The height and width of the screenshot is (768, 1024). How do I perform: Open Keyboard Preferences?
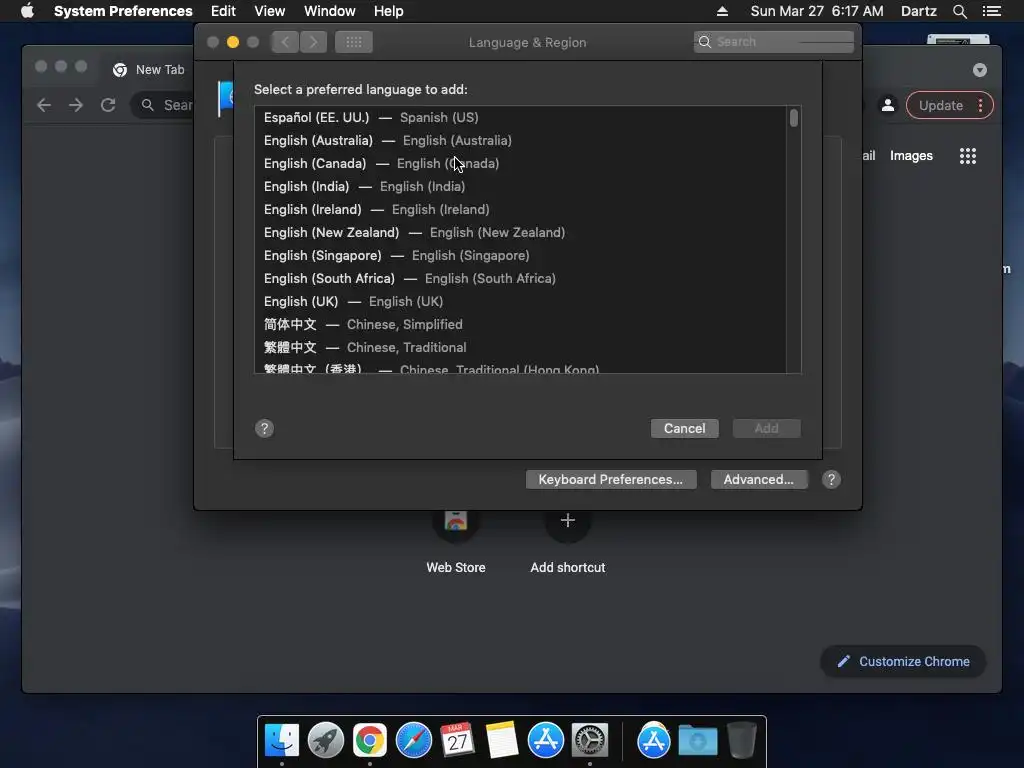click(x=611, y=479)
